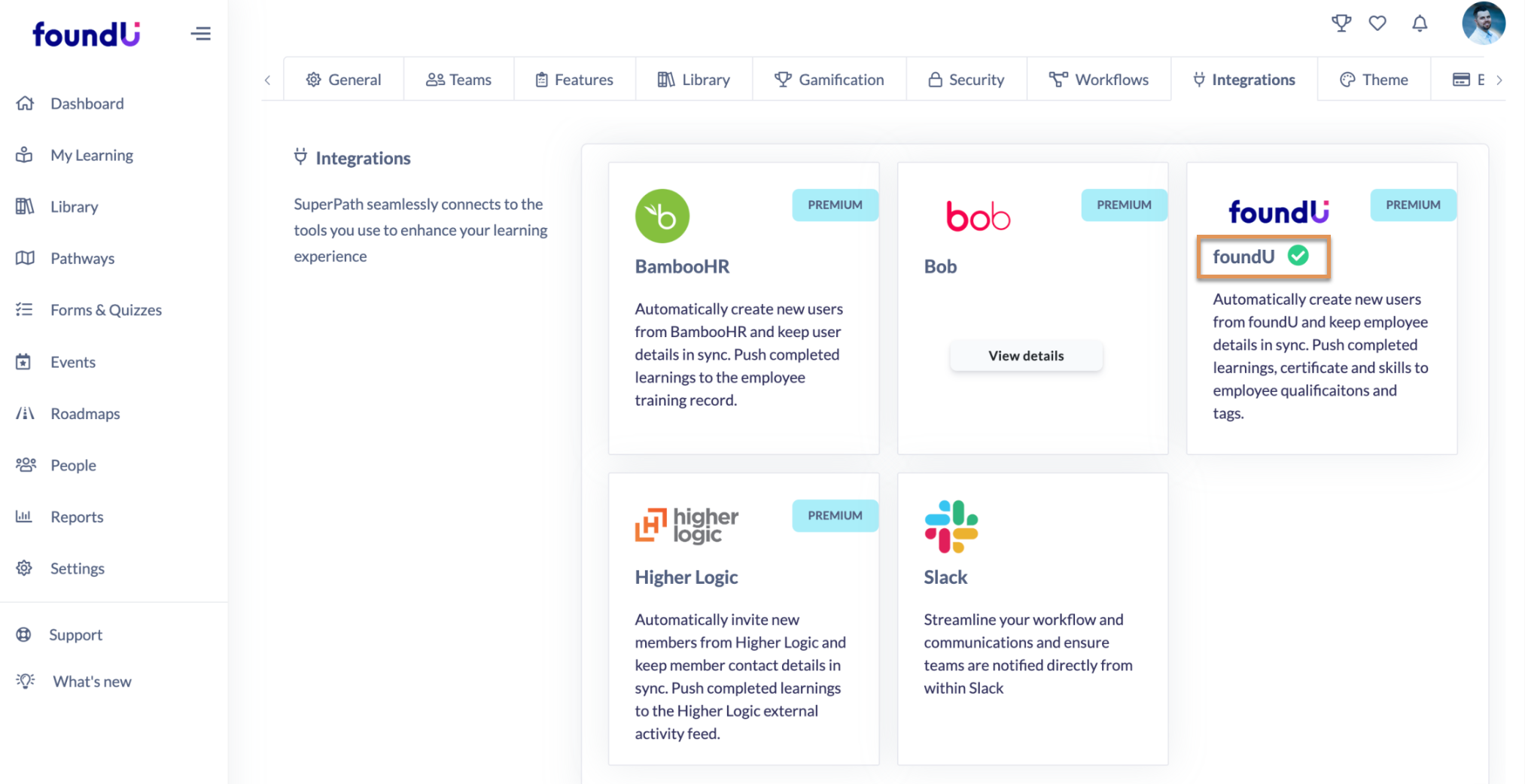Click the foundU logo in the sidebar
This screenshot has height=784, width=1525.
[86, 34]
